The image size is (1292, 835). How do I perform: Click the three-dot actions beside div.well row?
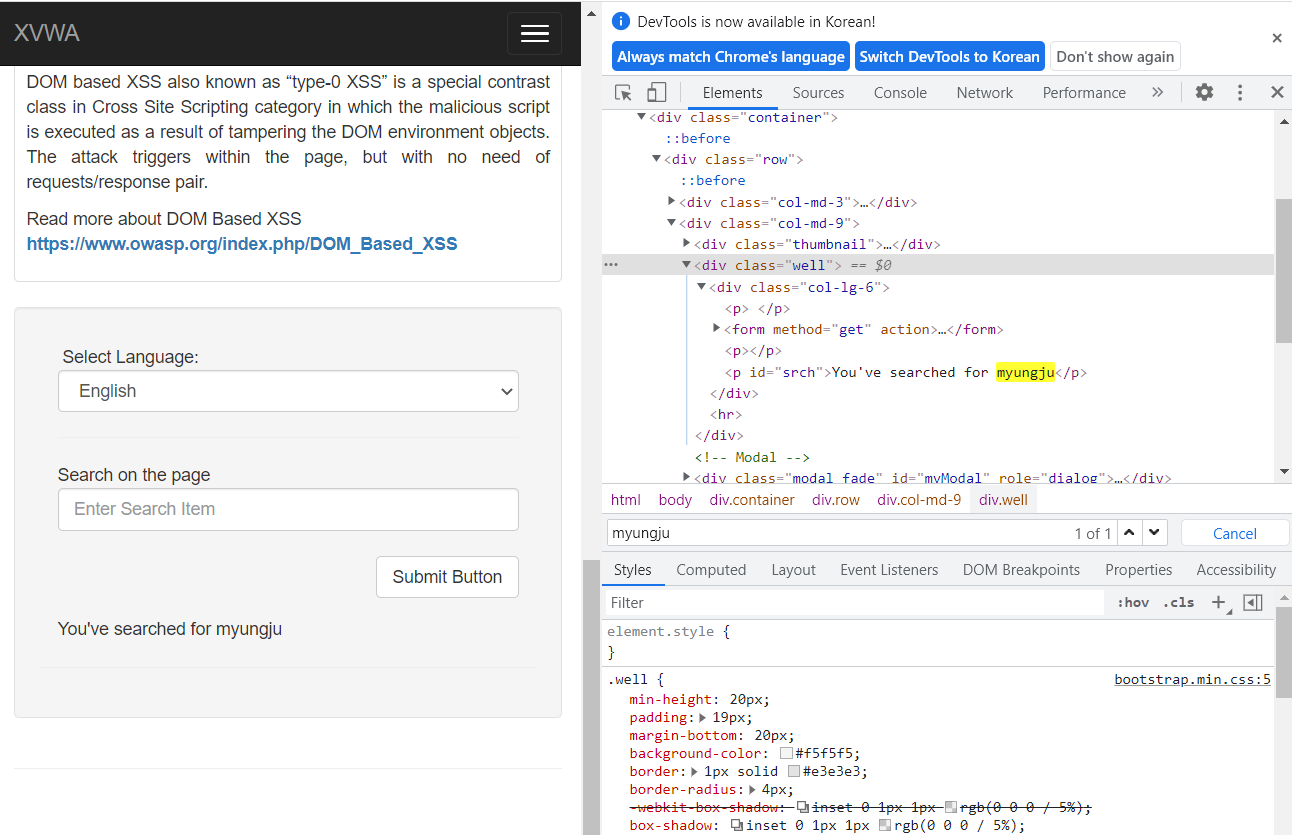611,265
